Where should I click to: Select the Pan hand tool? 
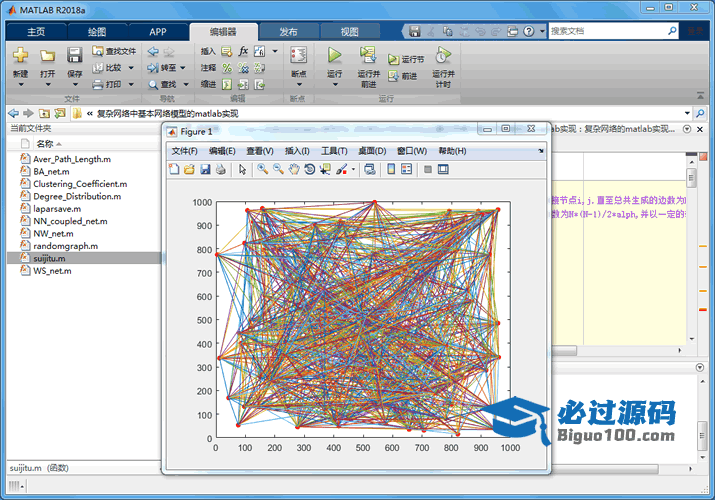294,170
